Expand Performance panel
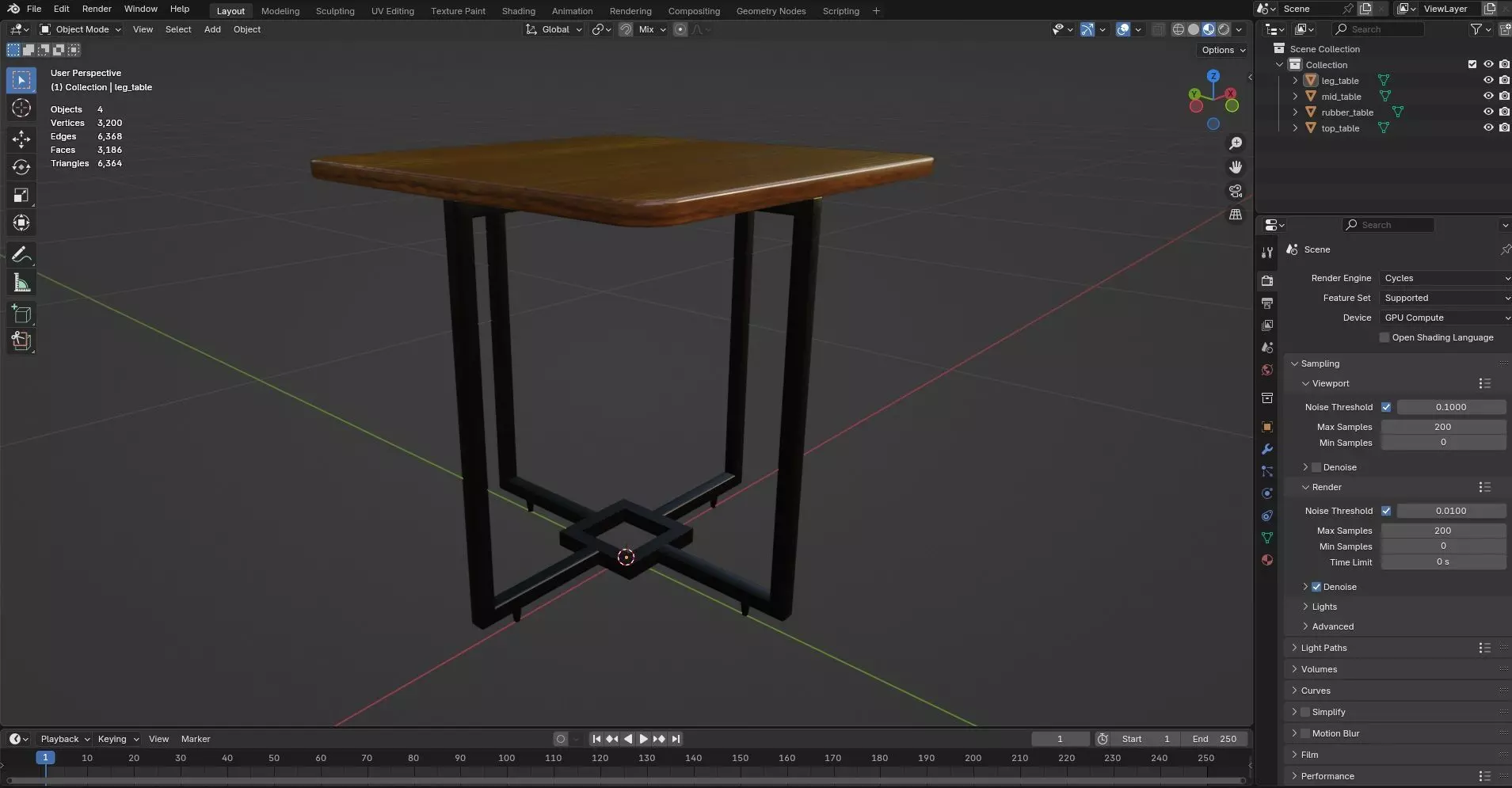Viewport: 1512px width, 788px height. pyautogui.click(x=1327, y=776)
